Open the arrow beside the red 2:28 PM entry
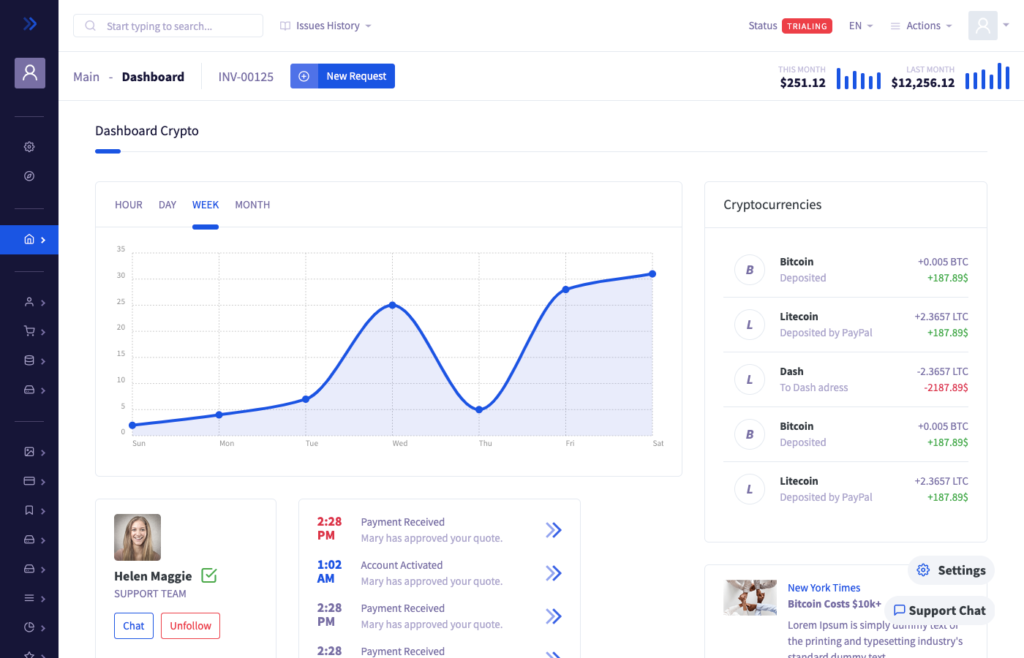 554,530
